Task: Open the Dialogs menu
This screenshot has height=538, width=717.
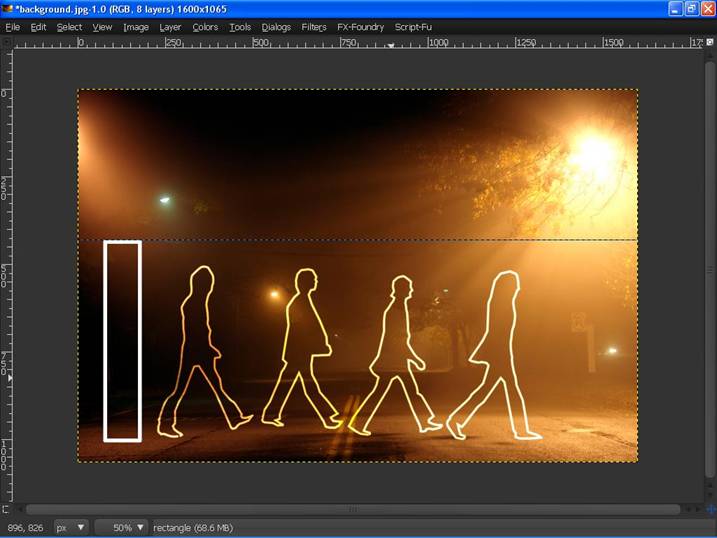Action: pyautogui.click(x=276, y=27)
